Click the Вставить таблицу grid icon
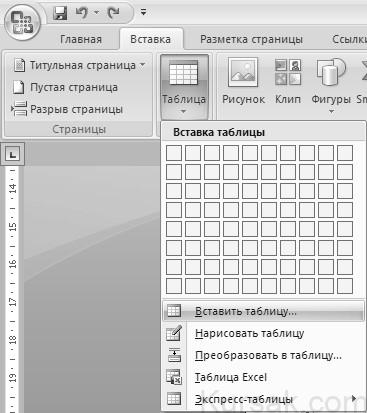 click(174, 311)
